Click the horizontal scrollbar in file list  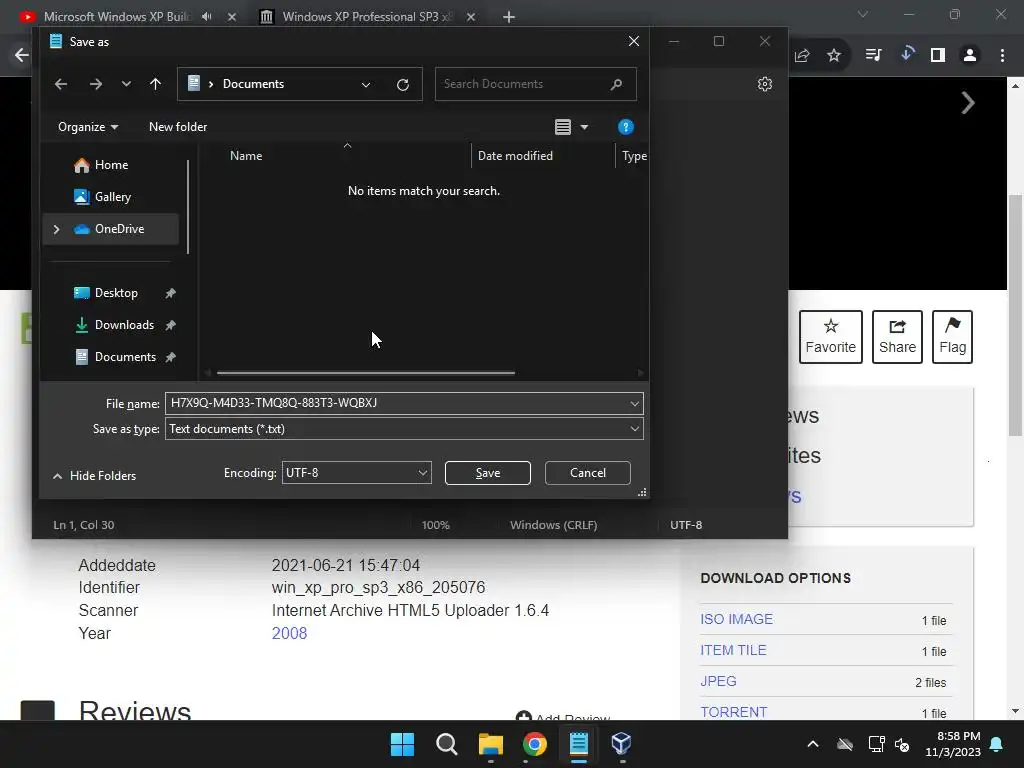click(366, 373)
